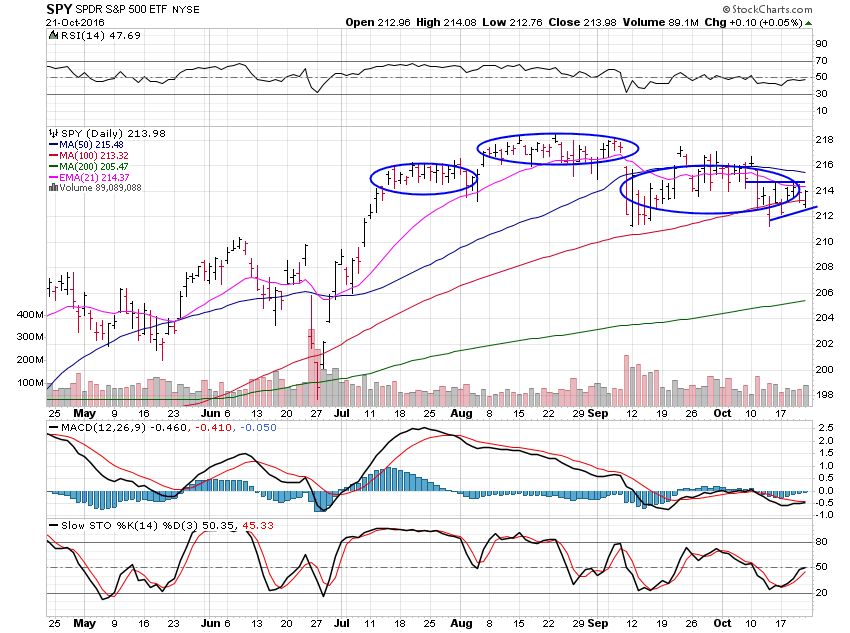Viewport: 850px width, 633px height.
Task: Click the SPY (Daily) price bar icon
Action: [x=52, y=133]
